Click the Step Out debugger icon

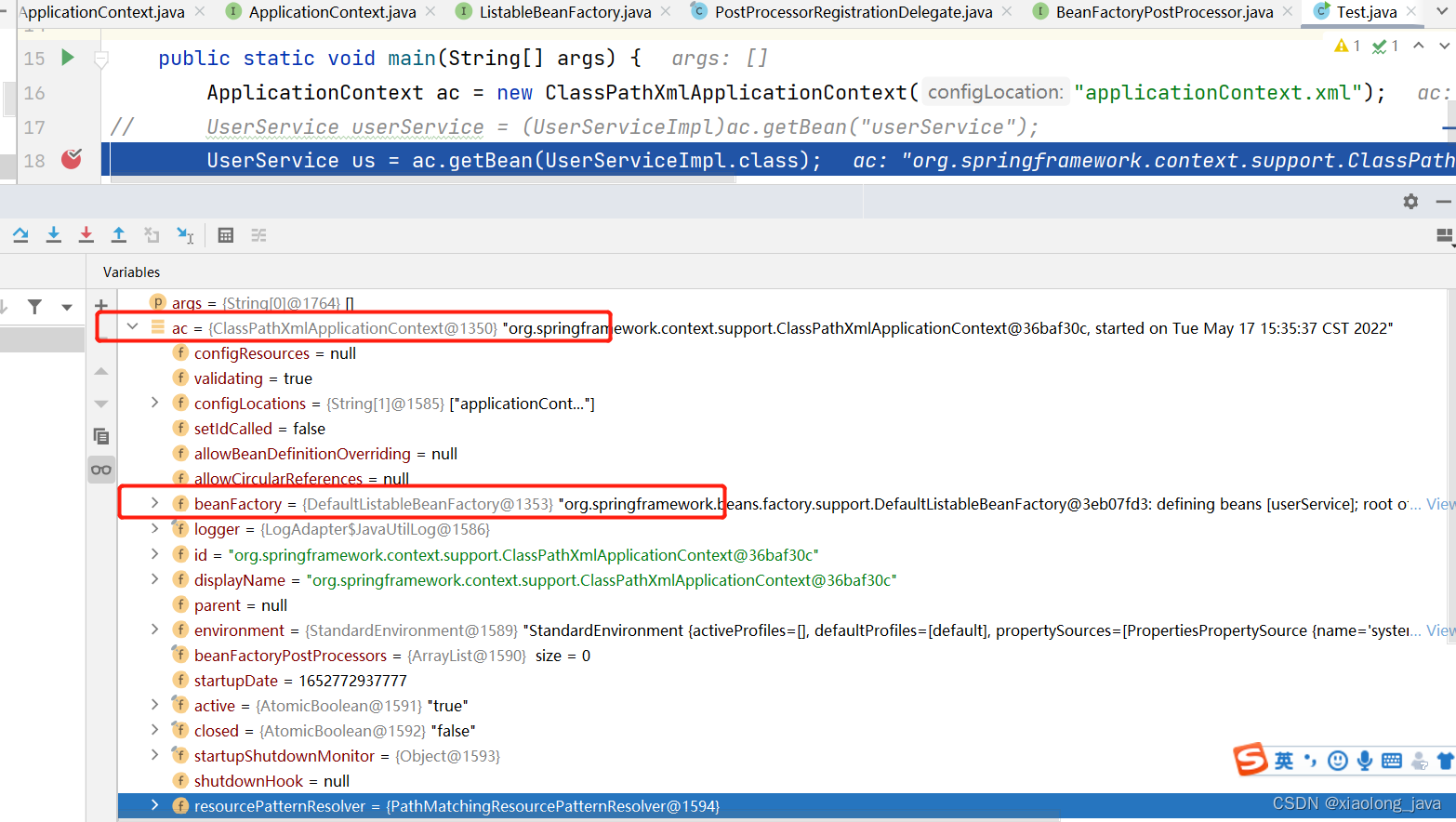coord(119,235)
